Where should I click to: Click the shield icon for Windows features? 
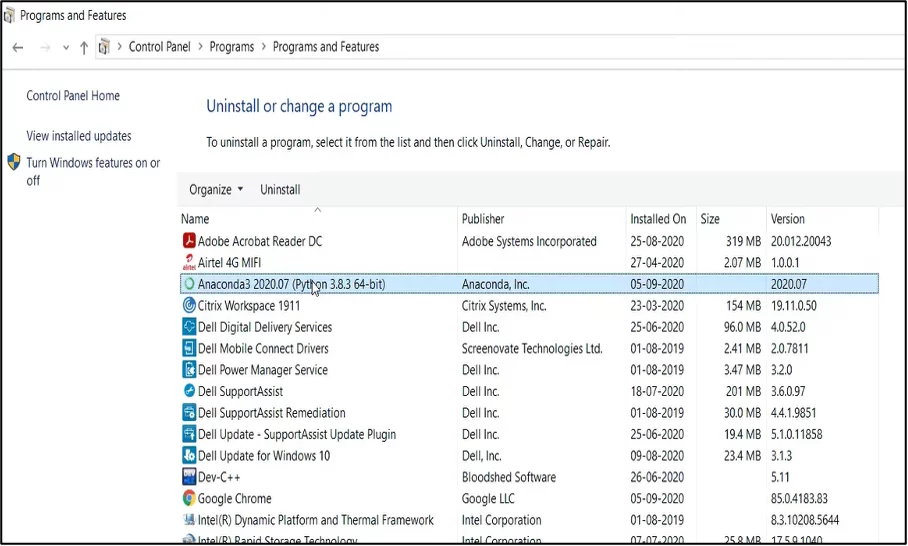pyautogui.click(x=14, y=162)
